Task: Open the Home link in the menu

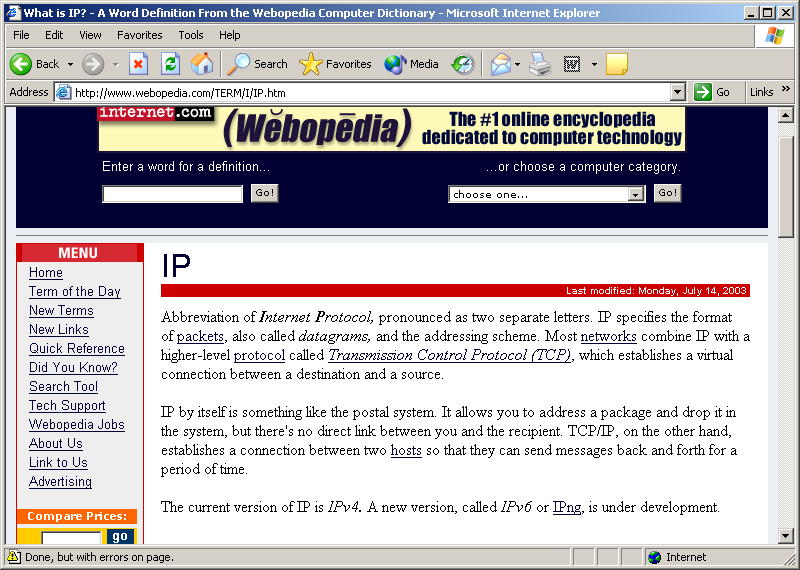Action: tap(46, 272)
